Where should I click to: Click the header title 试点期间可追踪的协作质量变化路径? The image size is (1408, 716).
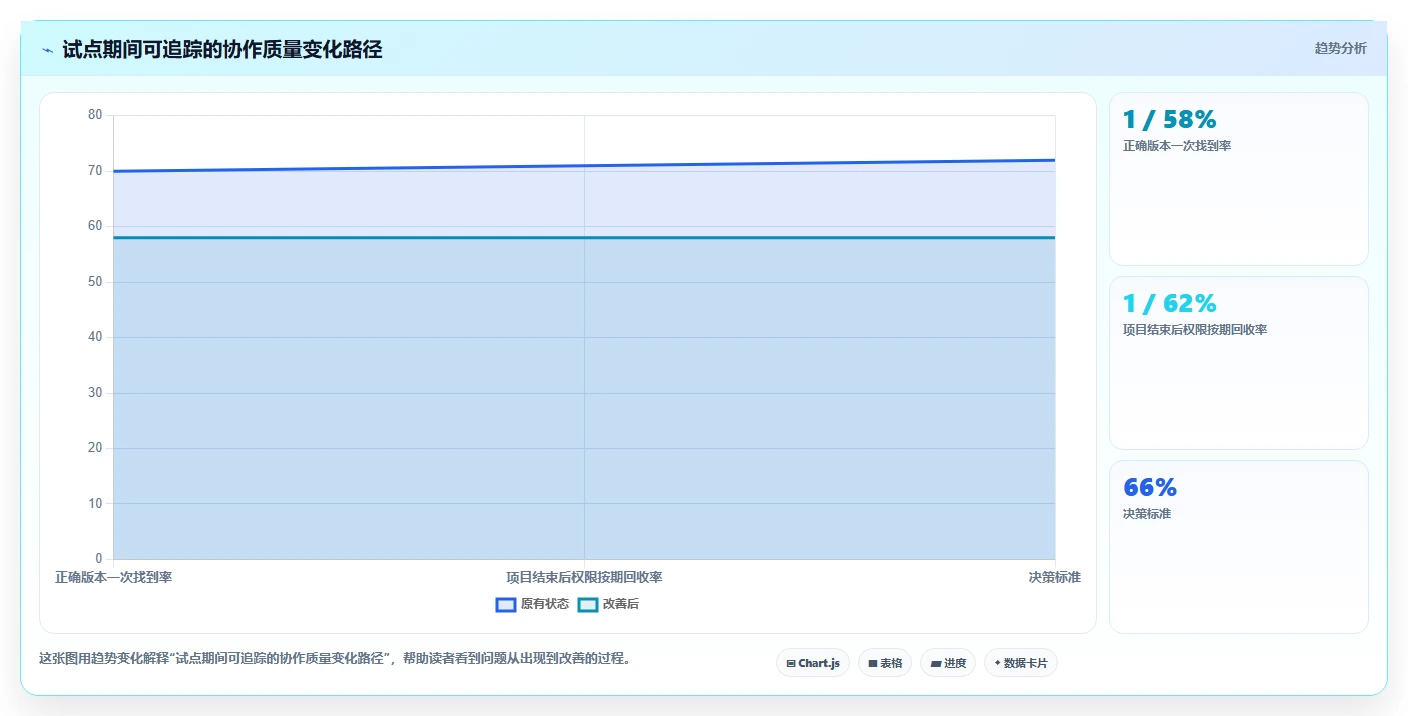[222, 49]
